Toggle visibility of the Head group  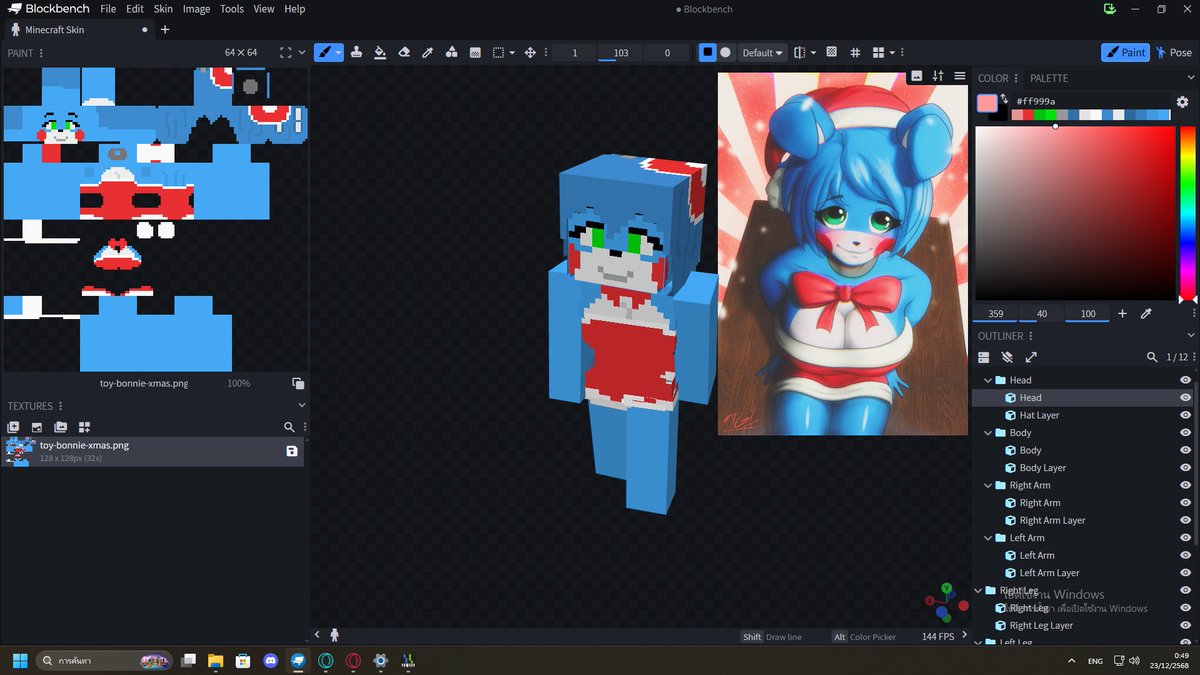click(x=1185, y=380)
